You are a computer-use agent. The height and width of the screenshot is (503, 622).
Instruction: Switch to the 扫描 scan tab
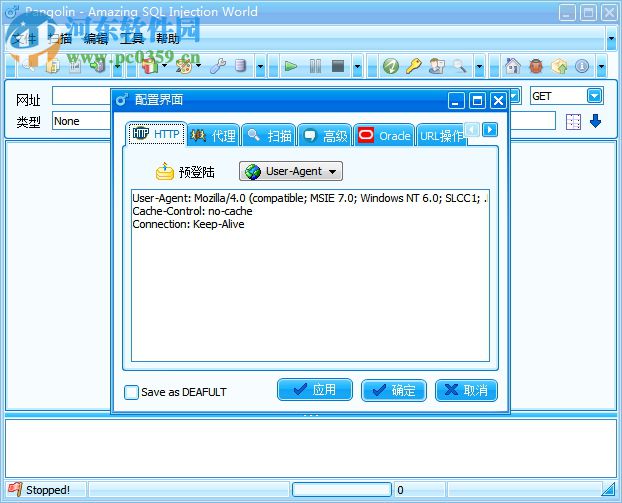(269, 135)
